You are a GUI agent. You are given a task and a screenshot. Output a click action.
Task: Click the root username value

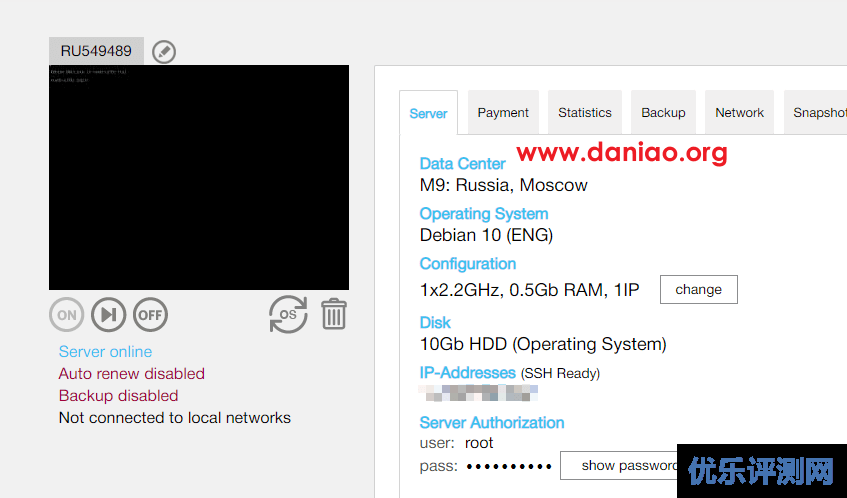(x=479, y=443)
